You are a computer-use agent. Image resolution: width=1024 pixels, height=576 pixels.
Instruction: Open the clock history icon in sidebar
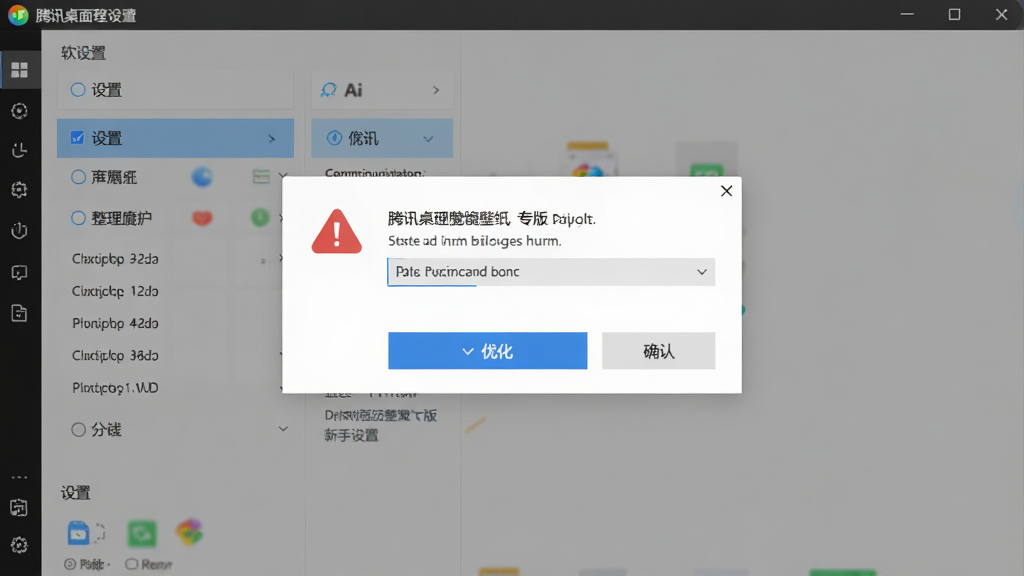point(20,150)
